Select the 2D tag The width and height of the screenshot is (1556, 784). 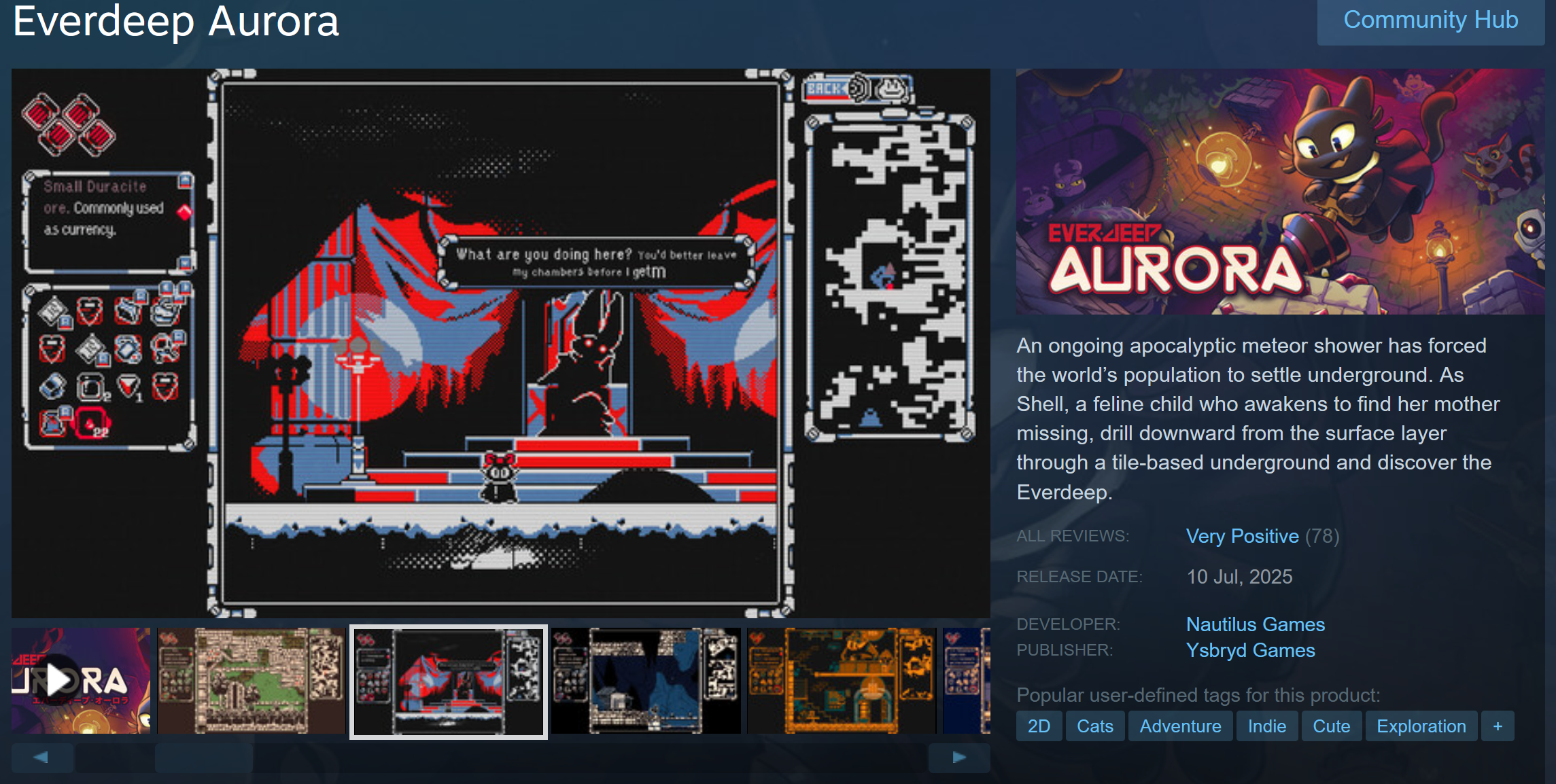[x=1039, y=726]
